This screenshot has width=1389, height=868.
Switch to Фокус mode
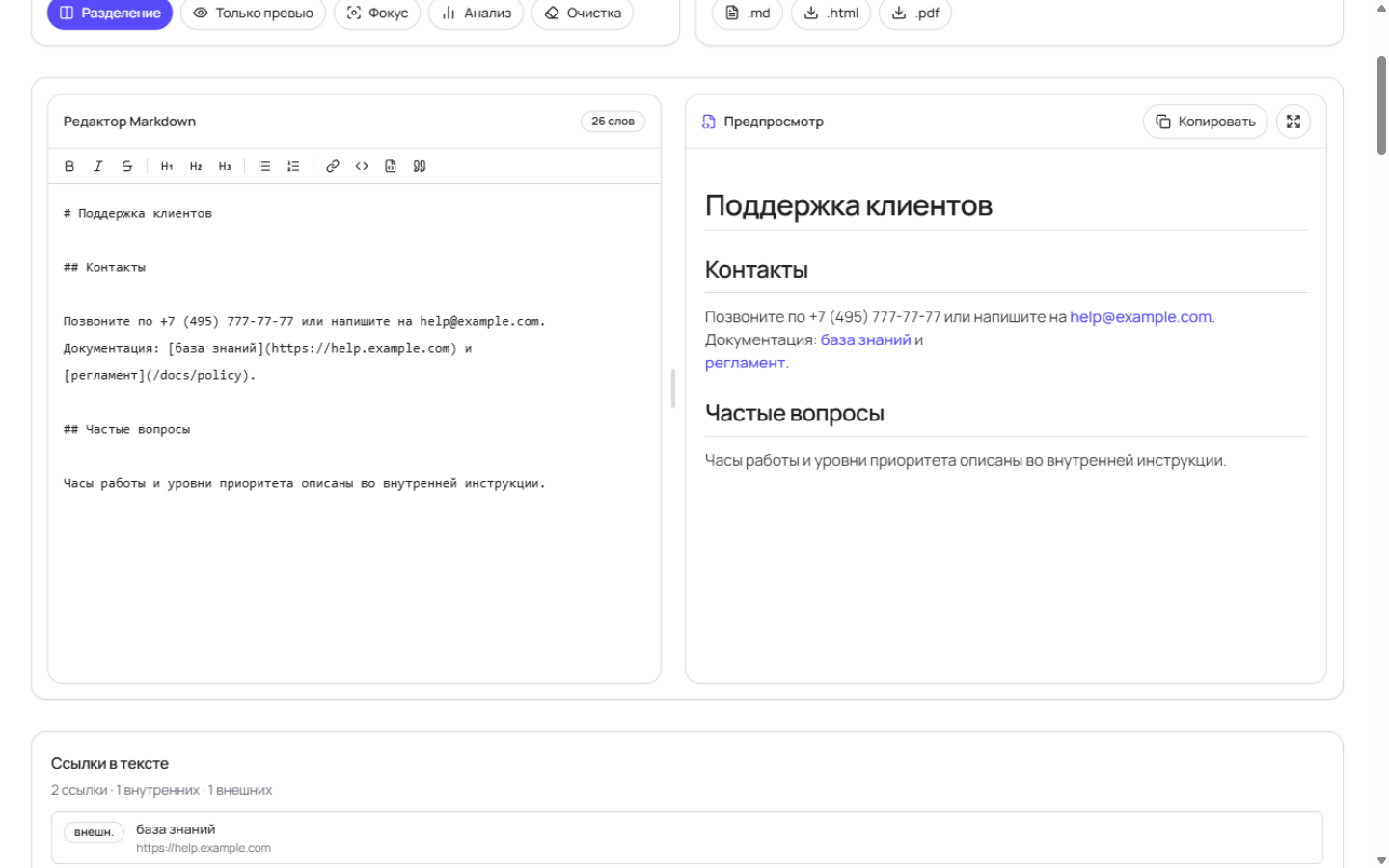pyautogui.click(x=377, y=14)
